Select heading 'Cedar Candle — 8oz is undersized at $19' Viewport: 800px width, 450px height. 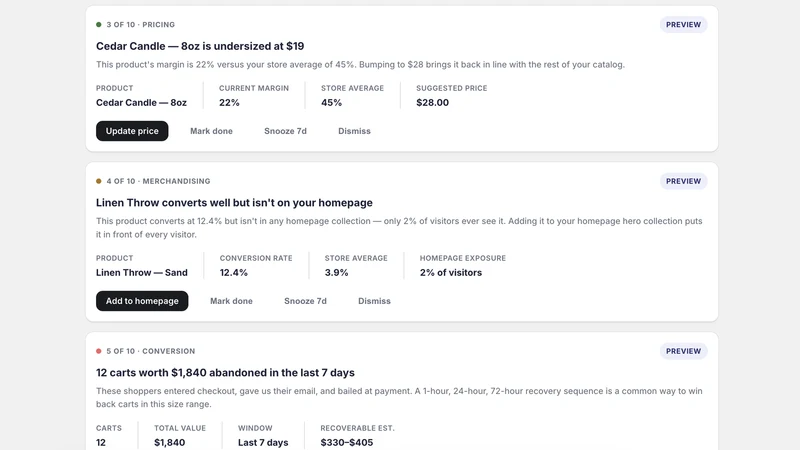click(x=200, y=46)
